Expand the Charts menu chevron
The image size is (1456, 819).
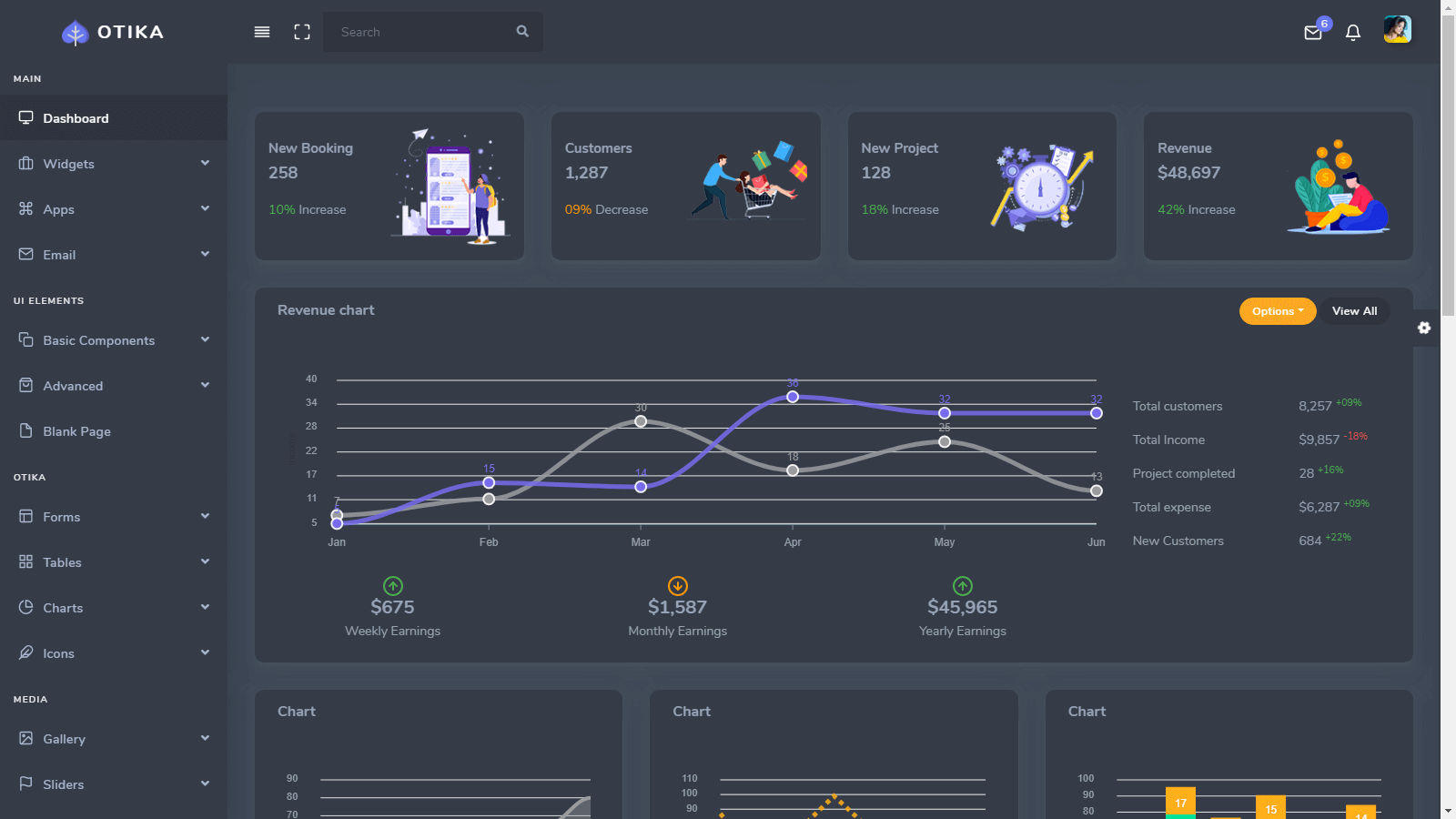pos(205,607)
